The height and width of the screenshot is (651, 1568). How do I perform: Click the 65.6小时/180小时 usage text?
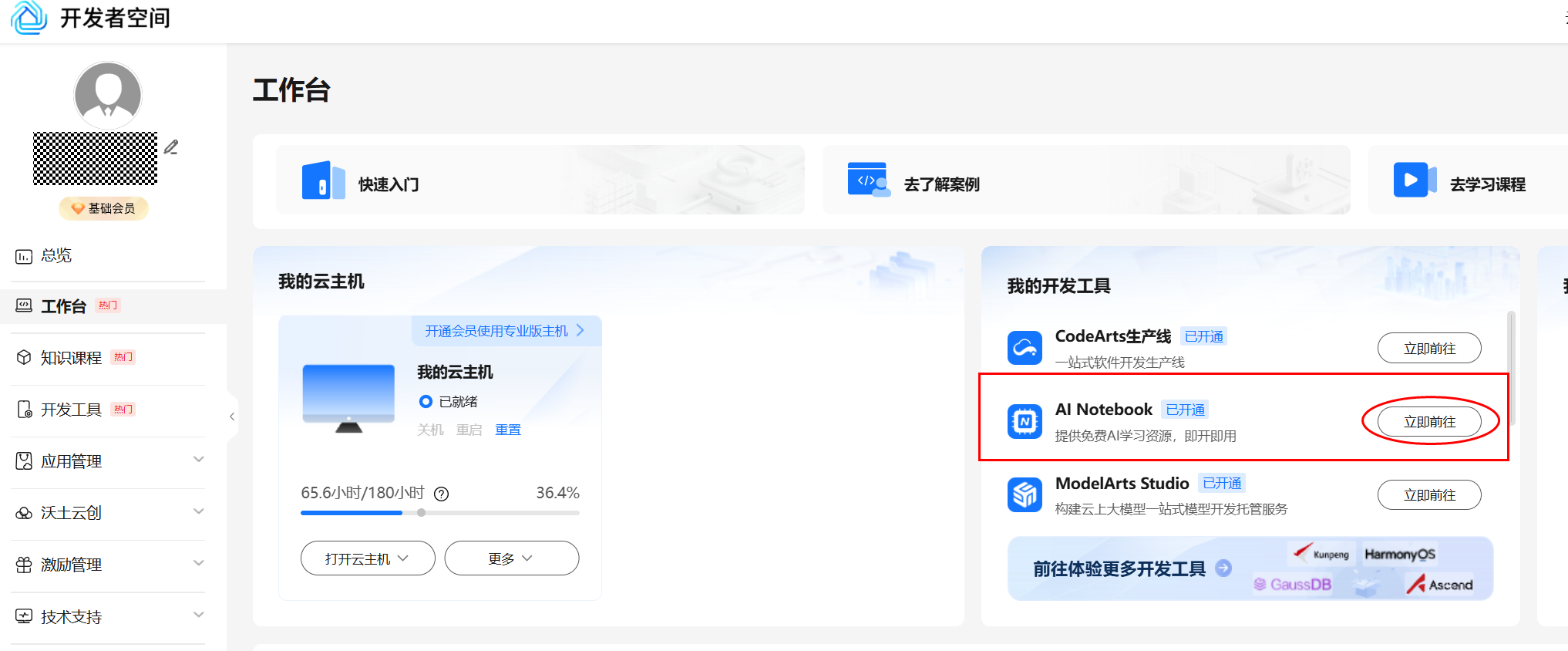point(362,492)
